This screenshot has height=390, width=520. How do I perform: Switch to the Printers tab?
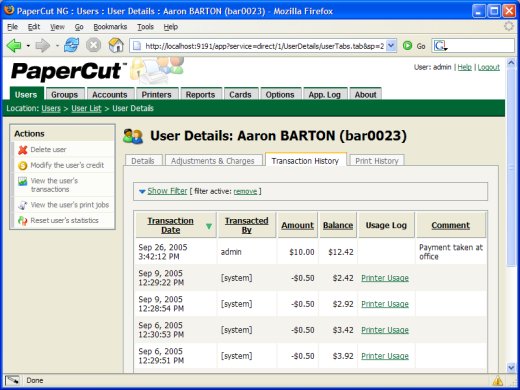(156, 94)
